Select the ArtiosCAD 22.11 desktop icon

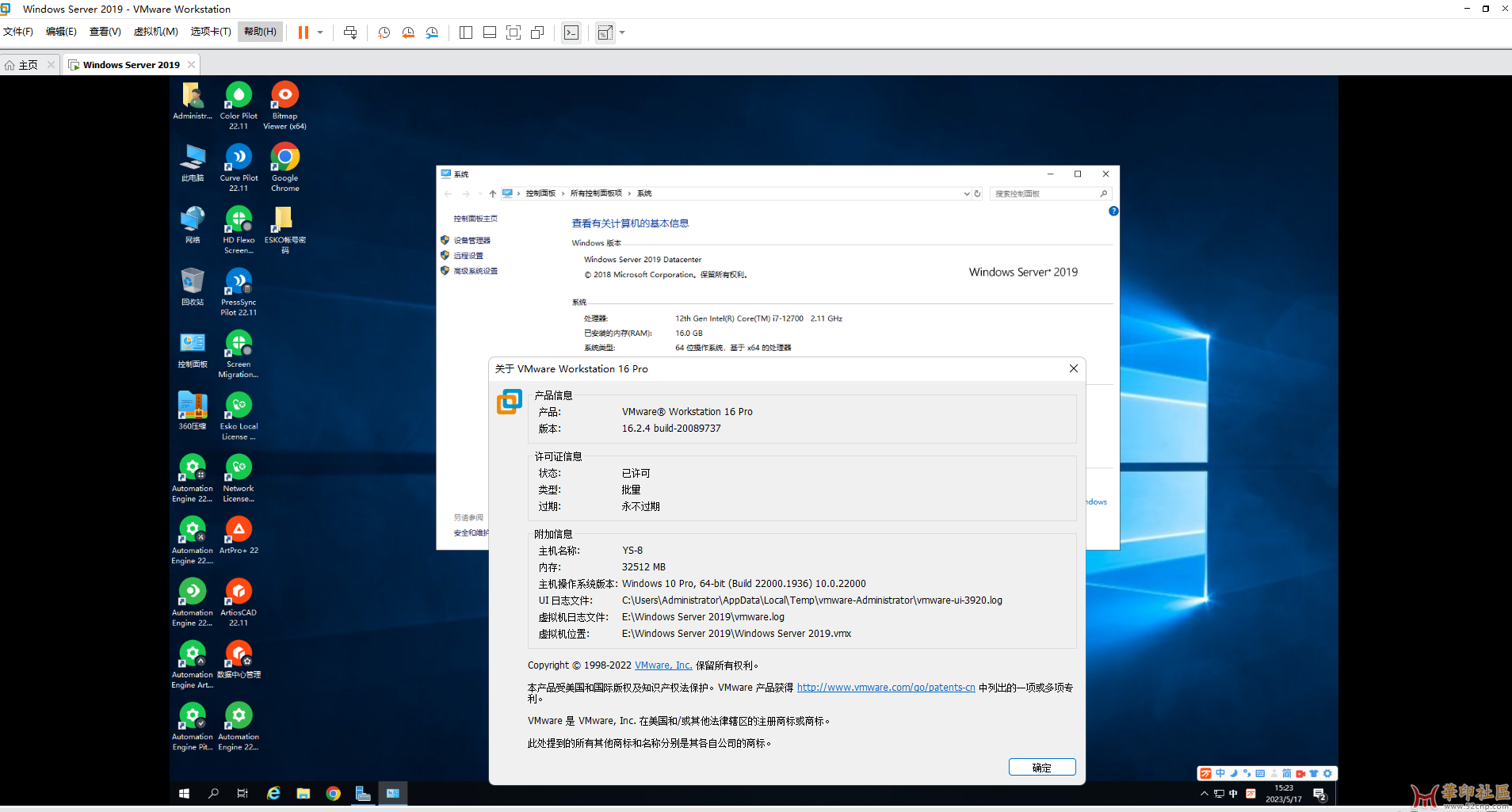point(239,601)
